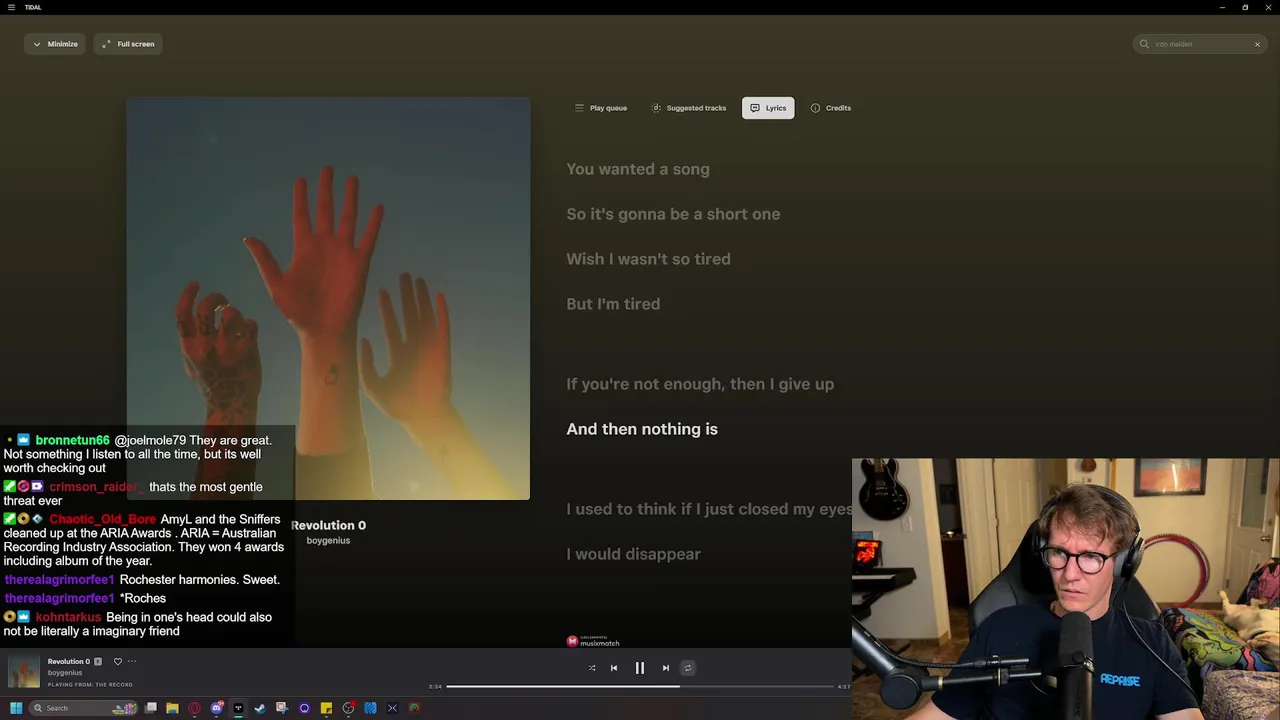Open more options ellipsis for Revolution 0

point(132,661)
